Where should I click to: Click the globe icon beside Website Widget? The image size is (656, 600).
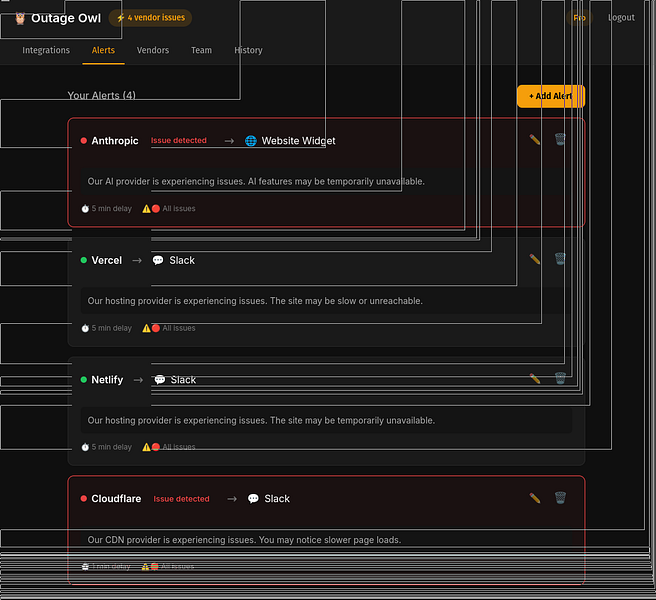click(x=251, y=141)
